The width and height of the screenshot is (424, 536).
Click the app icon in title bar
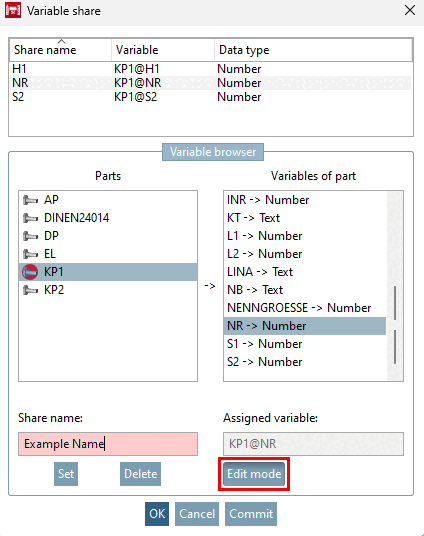click(13, 10)
